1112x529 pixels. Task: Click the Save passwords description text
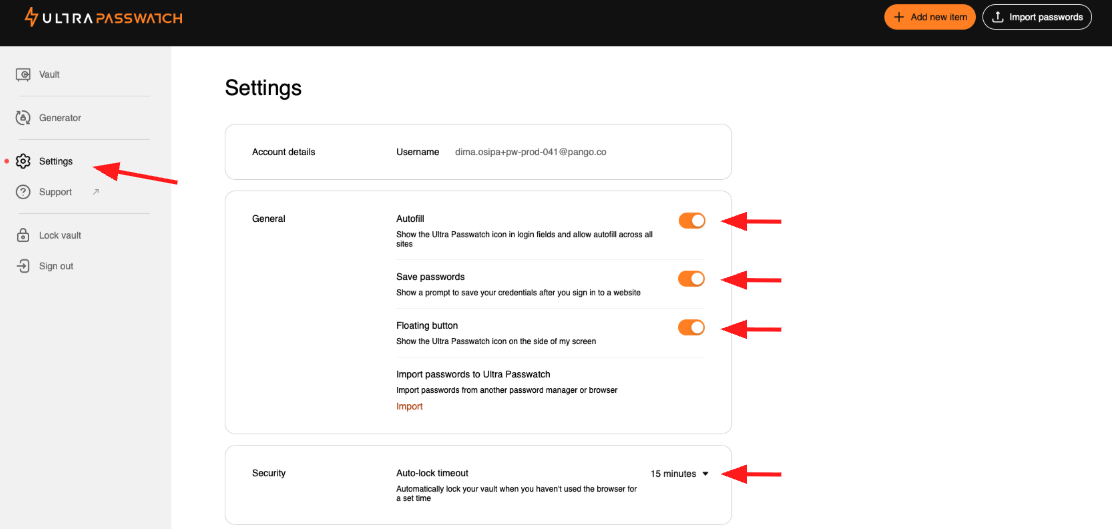coord(518,292)
